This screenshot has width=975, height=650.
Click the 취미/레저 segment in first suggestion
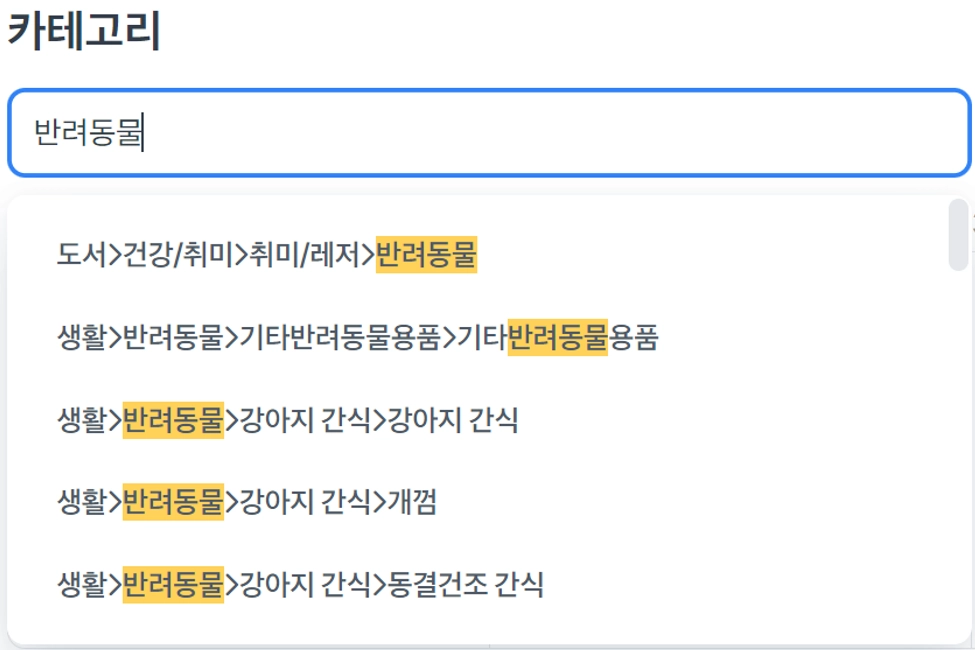point(302,257)
